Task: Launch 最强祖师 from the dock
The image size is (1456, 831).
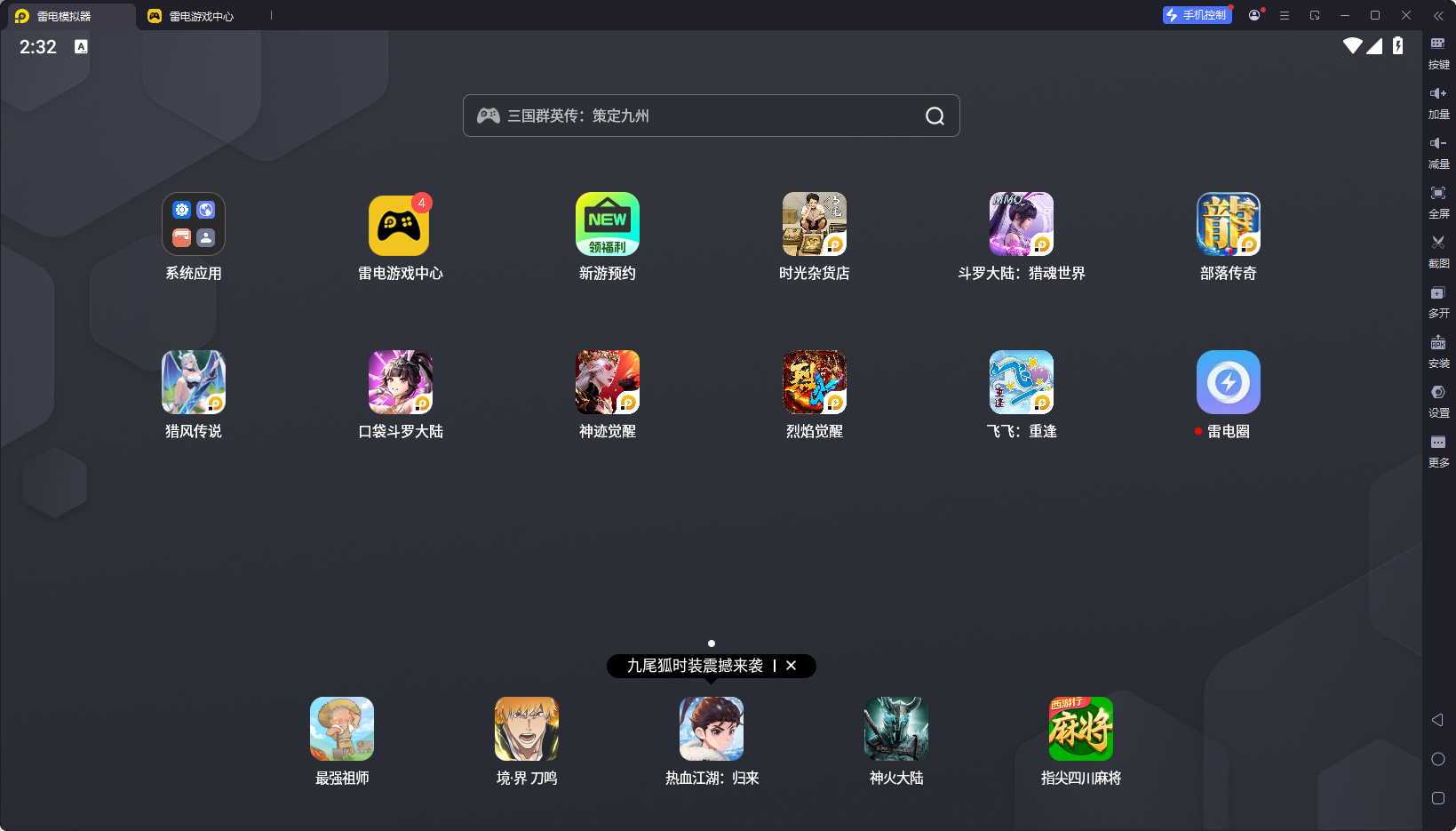Action: pos(342,729)
